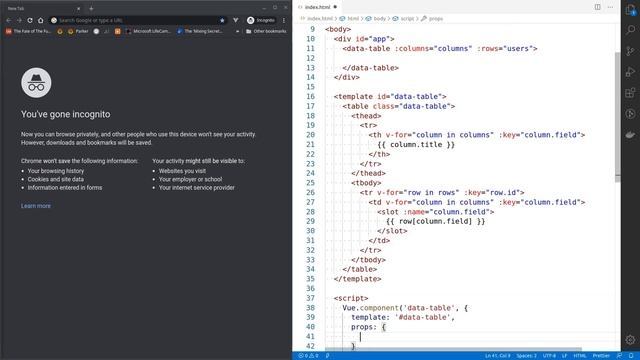Open the Docker whale sidebar icon

coord(631,135)
